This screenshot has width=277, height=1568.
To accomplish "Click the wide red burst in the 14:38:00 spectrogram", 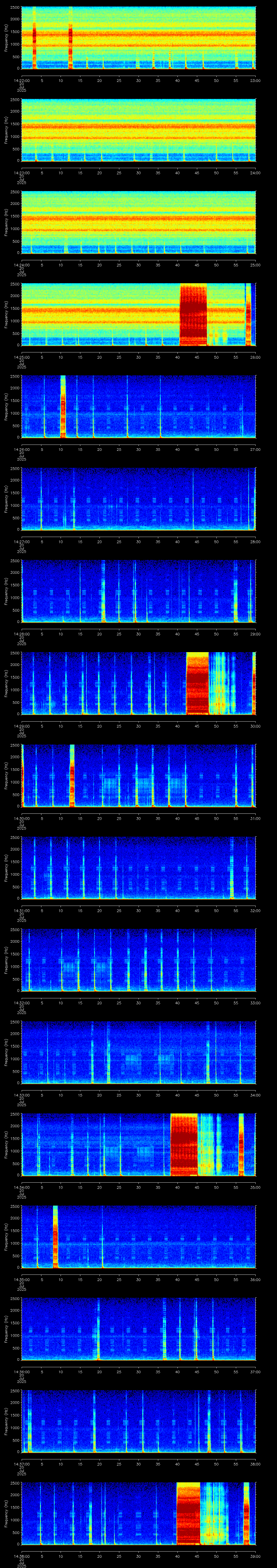I will 188,1514.
